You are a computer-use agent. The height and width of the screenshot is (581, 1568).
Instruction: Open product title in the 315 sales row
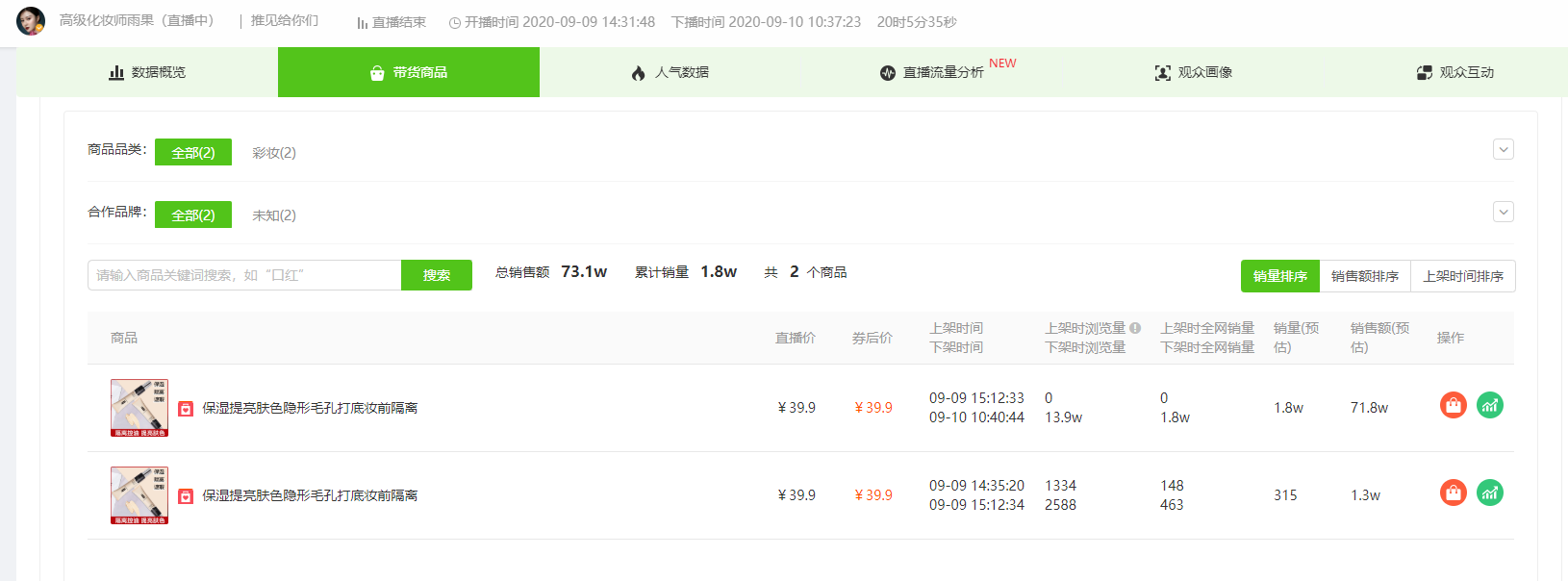pyautogui.click(x=310, y=495)
